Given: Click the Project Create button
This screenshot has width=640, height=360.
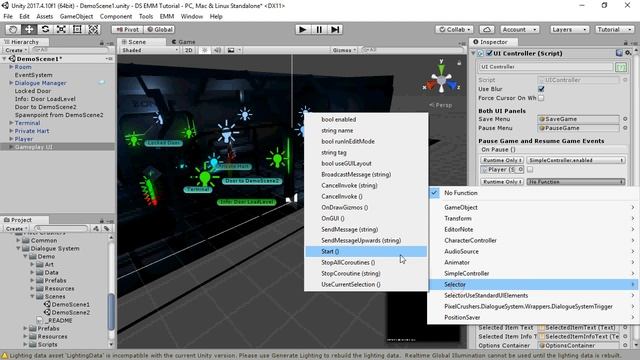Looking at the screenshot, I should [x=16, y=229].
